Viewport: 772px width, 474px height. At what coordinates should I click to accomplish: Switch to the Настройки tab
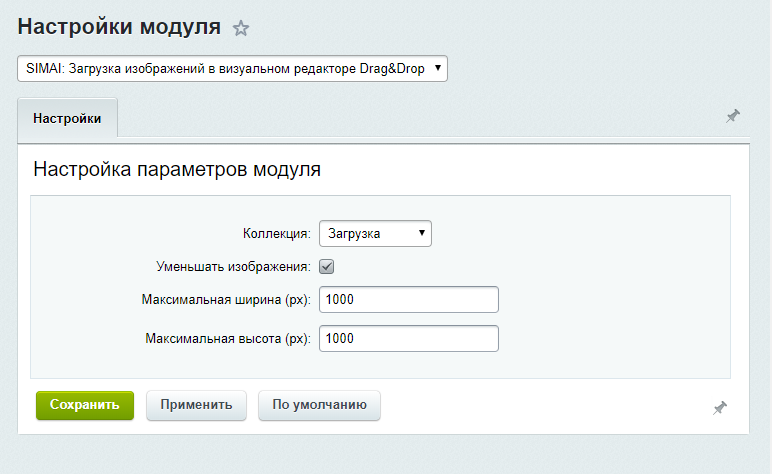click(x=67, y=118)
